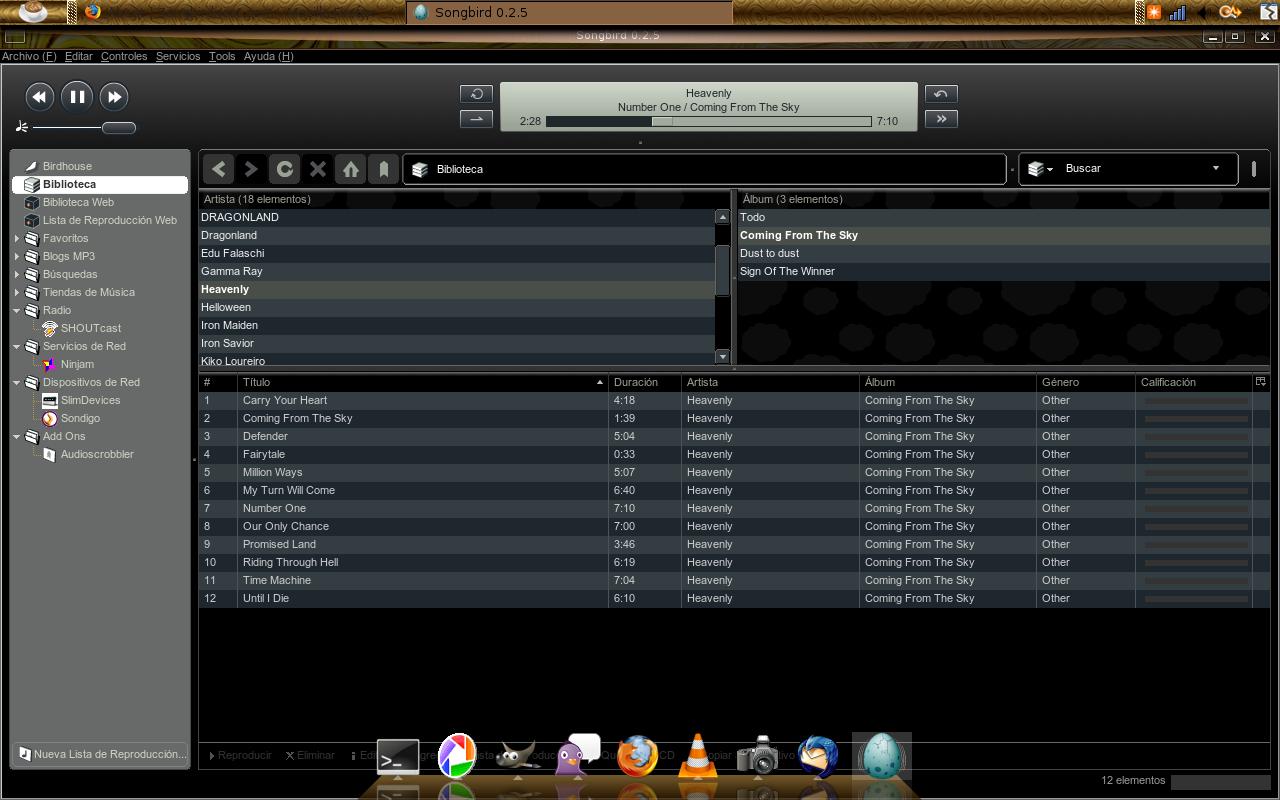
Task: Toggle the shuffle arrow button below repeat
Action: (476, 119)
